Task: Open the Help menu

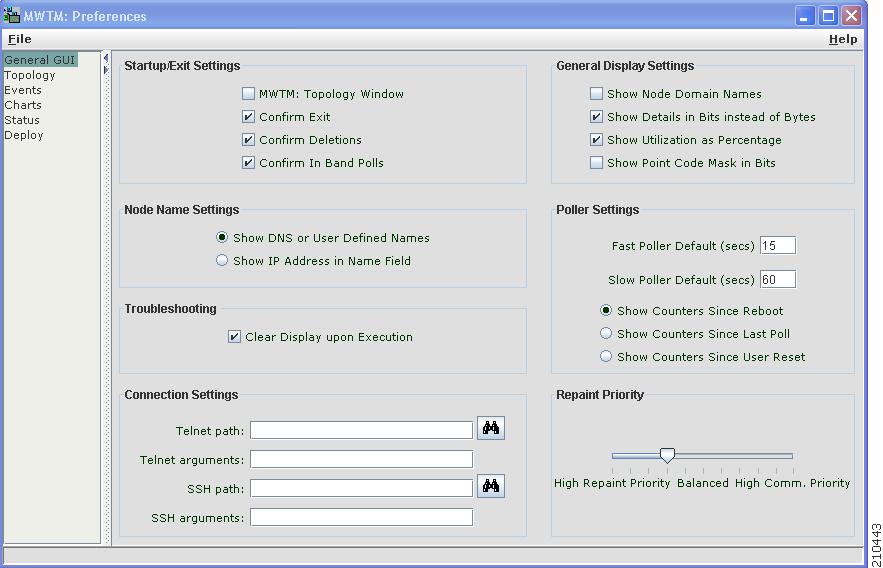Action: coord(843,39)
